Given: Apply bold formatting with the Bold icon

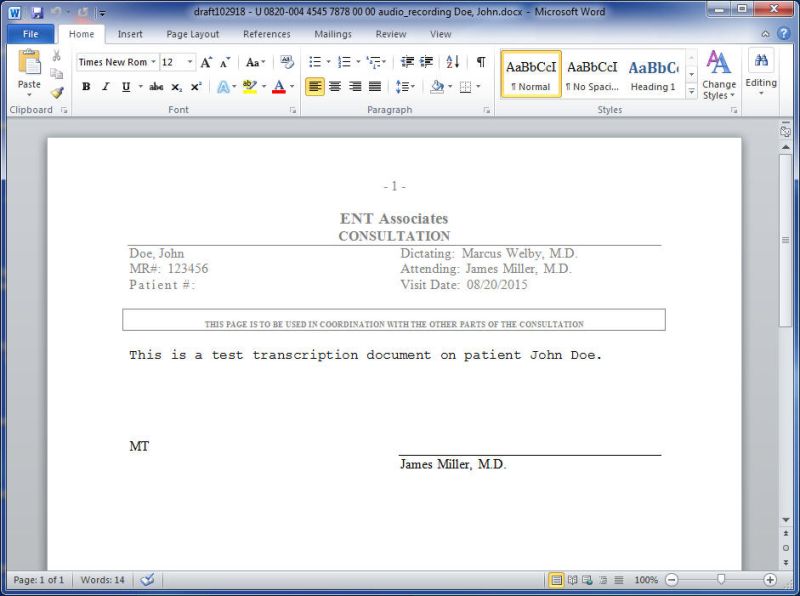Looking at the screenshot, I should coord(86,87).
